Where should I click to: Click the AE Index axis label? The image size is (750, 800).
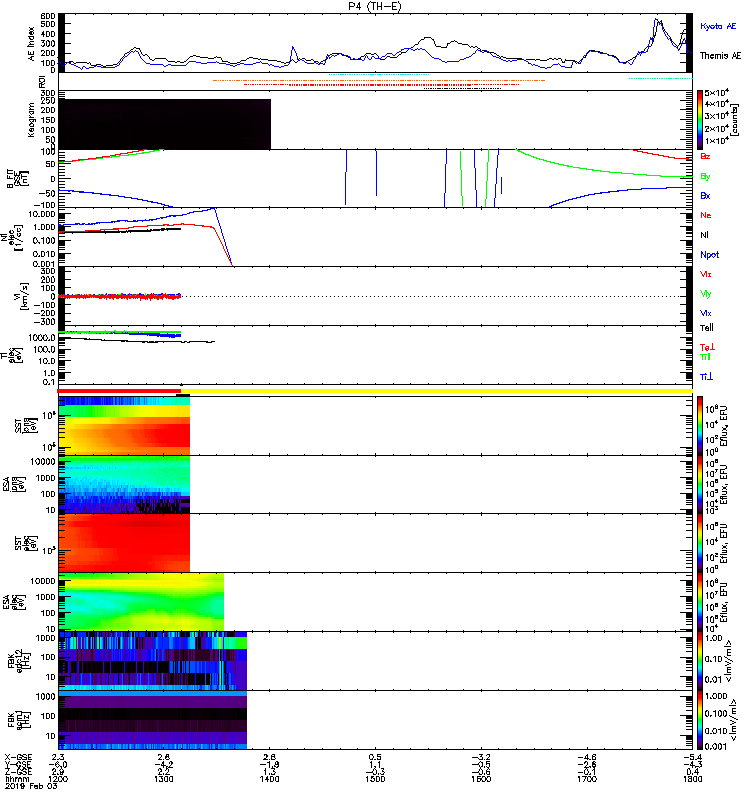click(31, 44)
